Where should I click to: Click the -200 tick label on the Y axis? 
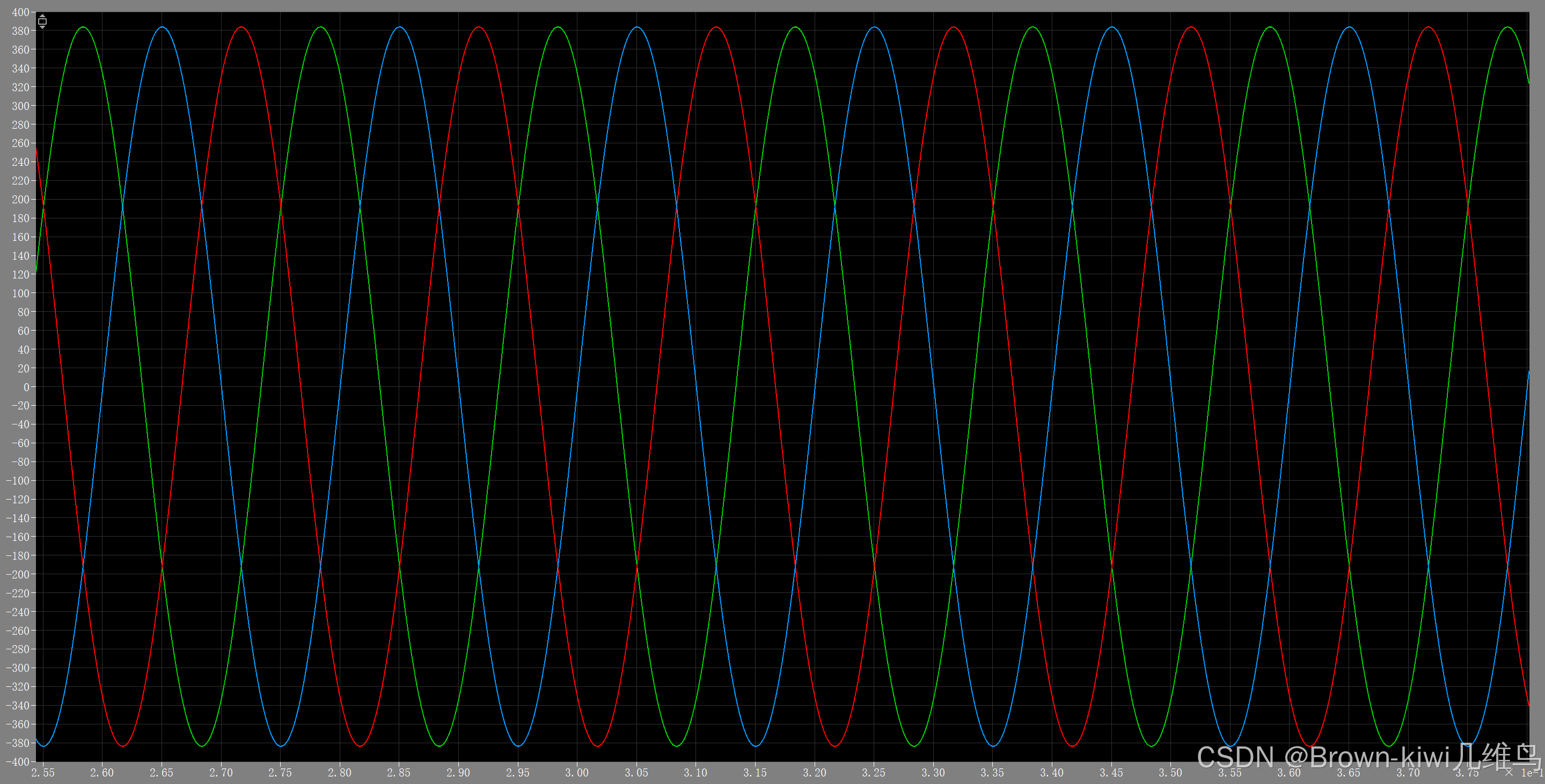(17, 574)
